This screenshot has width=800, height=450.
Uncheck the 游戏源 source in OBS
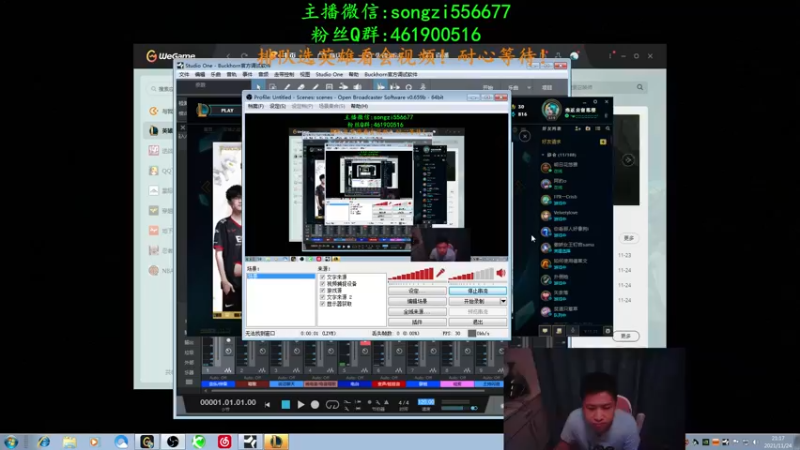[x=322, y=290]
